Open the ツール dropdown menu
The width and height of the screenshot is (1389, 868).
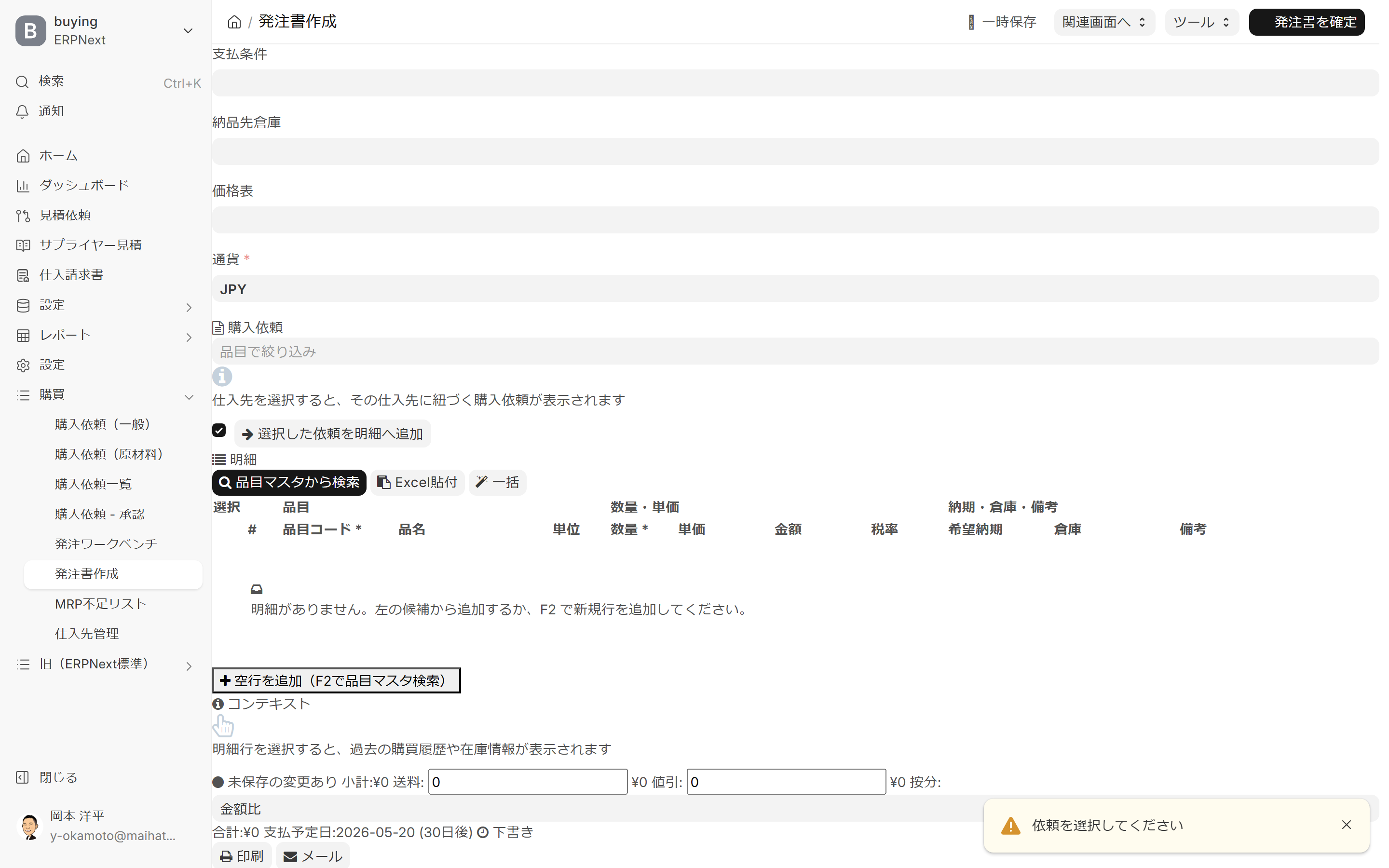coord(1201,22)
